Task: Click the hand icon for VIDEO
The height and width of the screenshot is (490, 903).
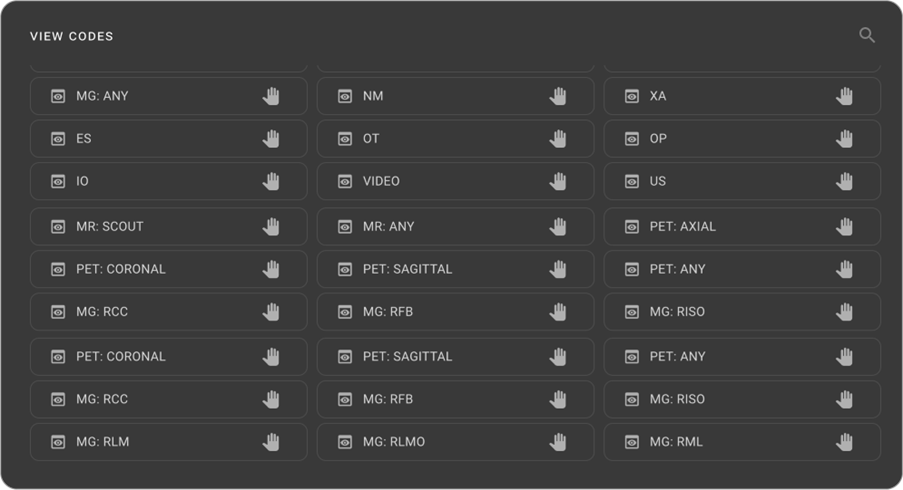Action: 558,181
